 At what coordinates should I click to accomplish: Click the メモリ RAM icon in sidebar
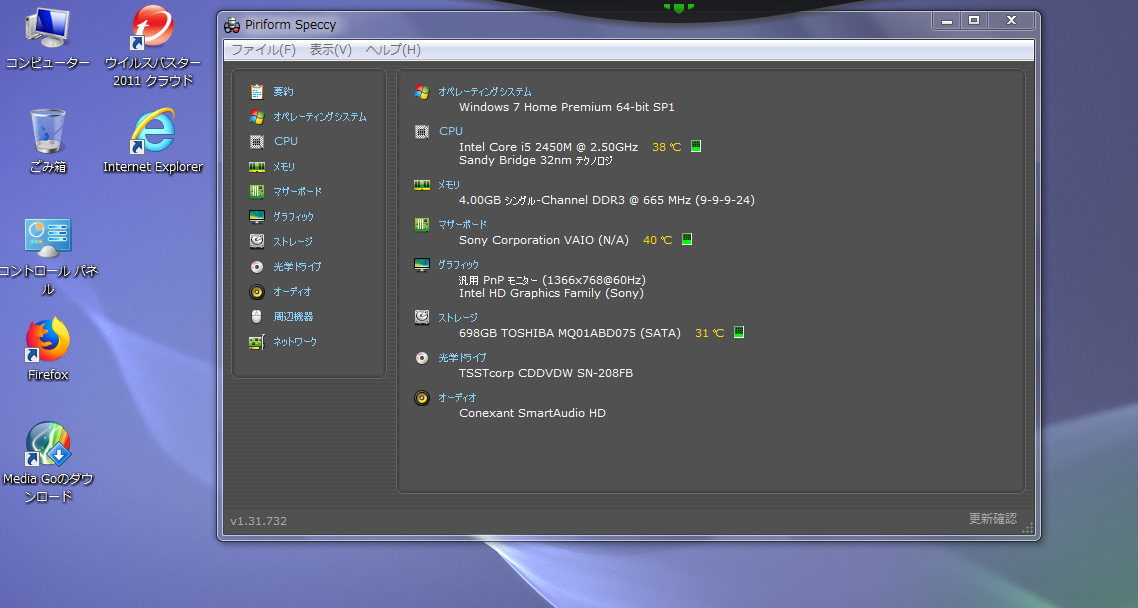click(256, 167)
